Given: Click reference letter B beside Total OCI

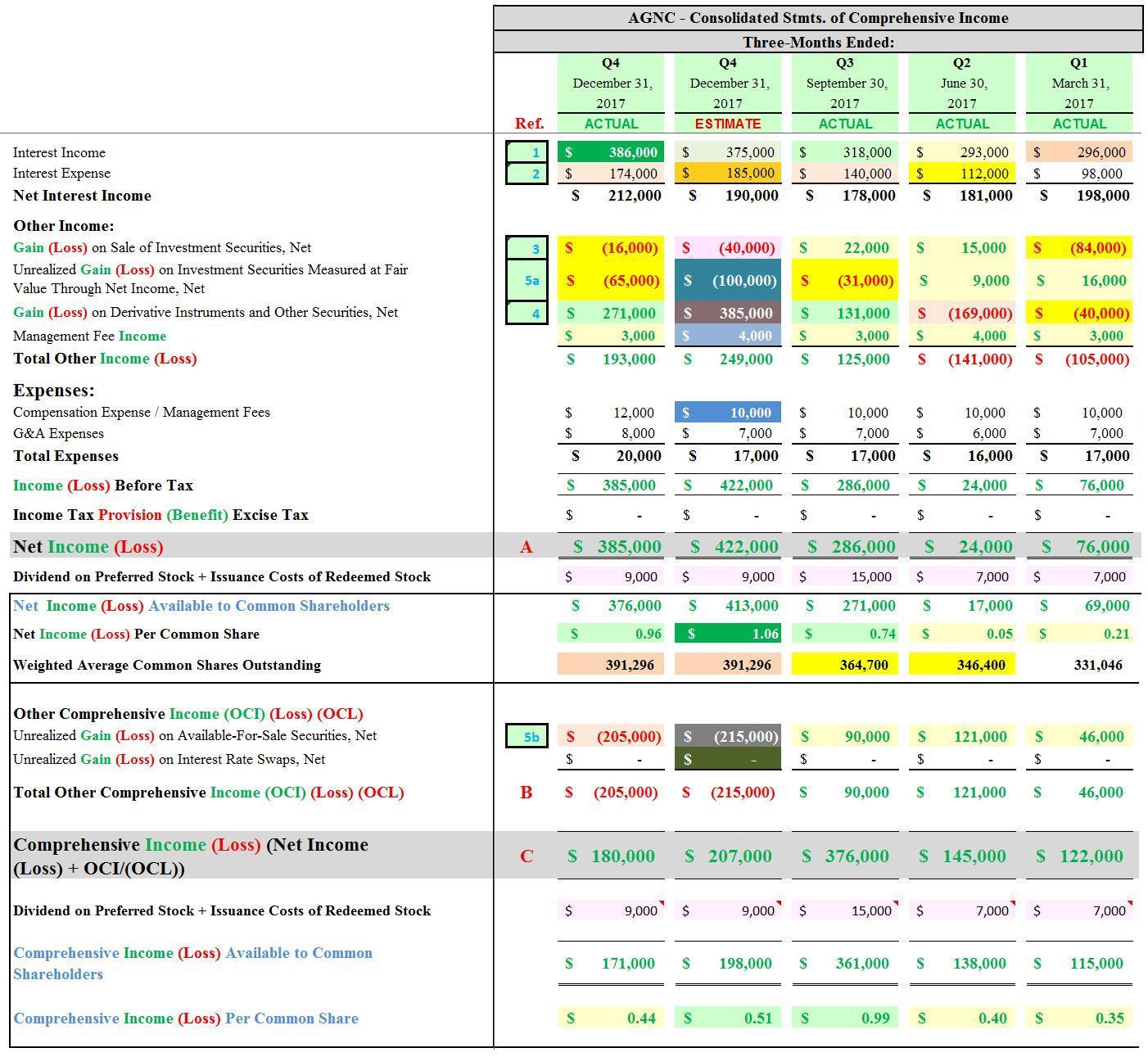Looking at the screenshot, I should tap(527, 793).
